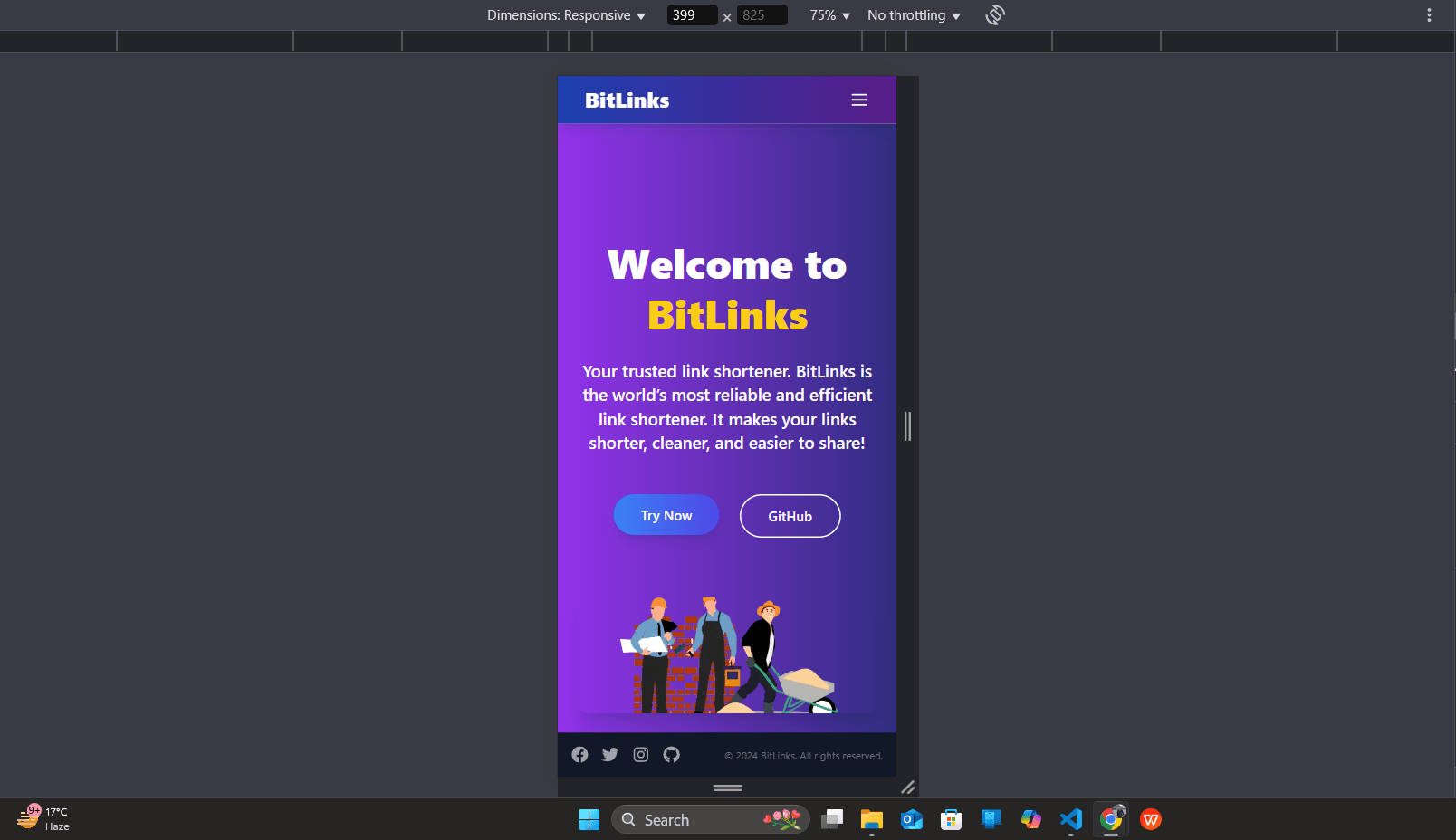Viewport: 1456px width, 840px height.
Task: Click the Try Now button
Action: (x=666, y=514)
